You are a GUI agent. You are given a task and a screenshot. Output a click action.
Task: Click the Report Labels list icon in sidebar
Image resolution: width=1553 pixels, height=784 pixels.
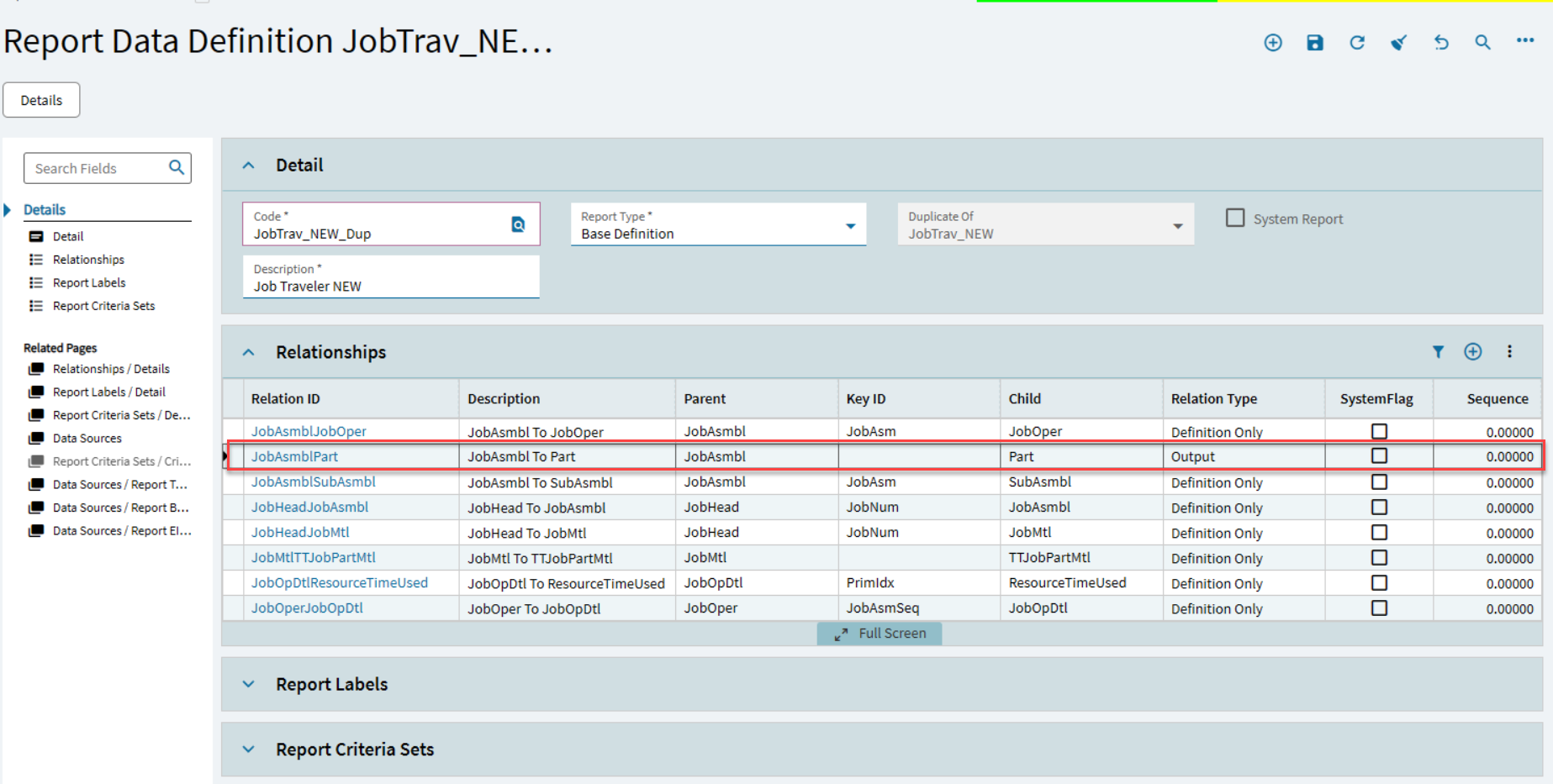click(36, 283)
